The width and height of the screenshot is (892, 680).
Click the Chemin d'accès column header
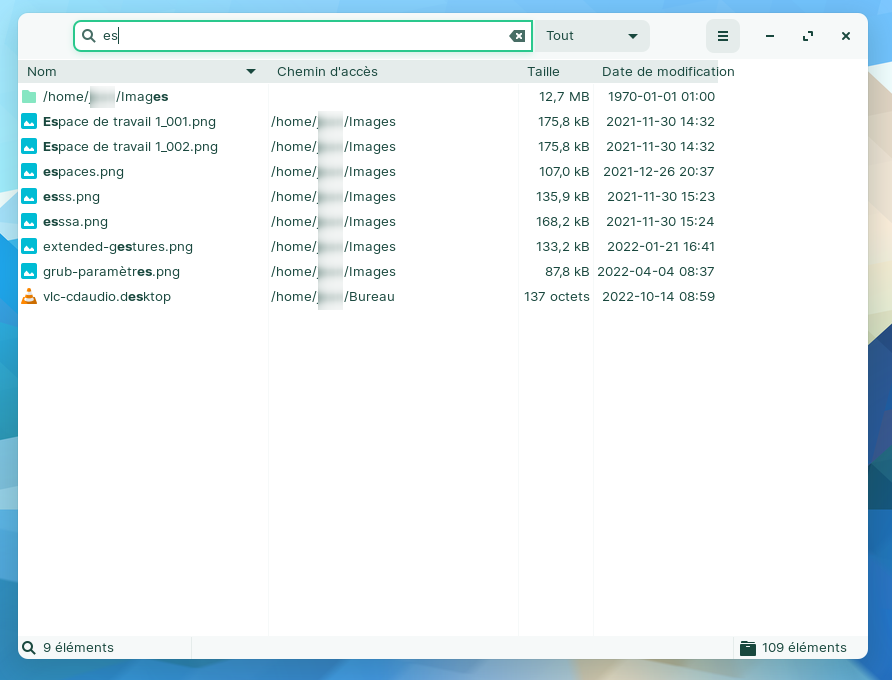(x=327, y=72)
